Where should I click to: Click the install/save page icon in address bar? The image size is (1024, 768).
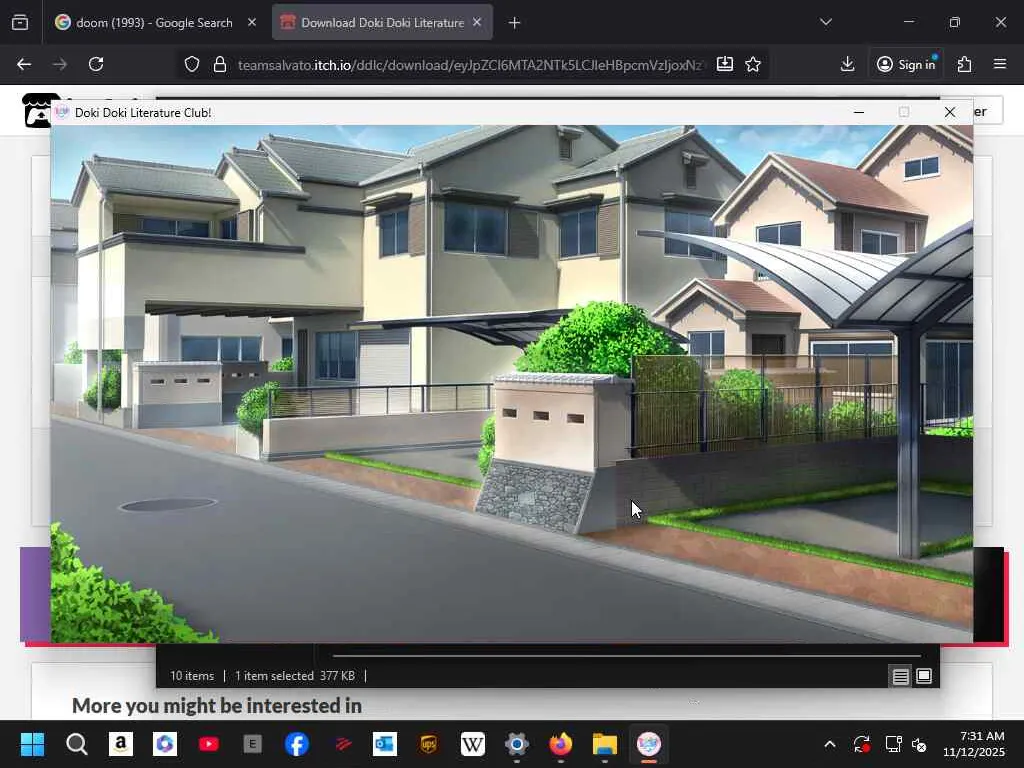pyautogui.click(x=725, y=64)
